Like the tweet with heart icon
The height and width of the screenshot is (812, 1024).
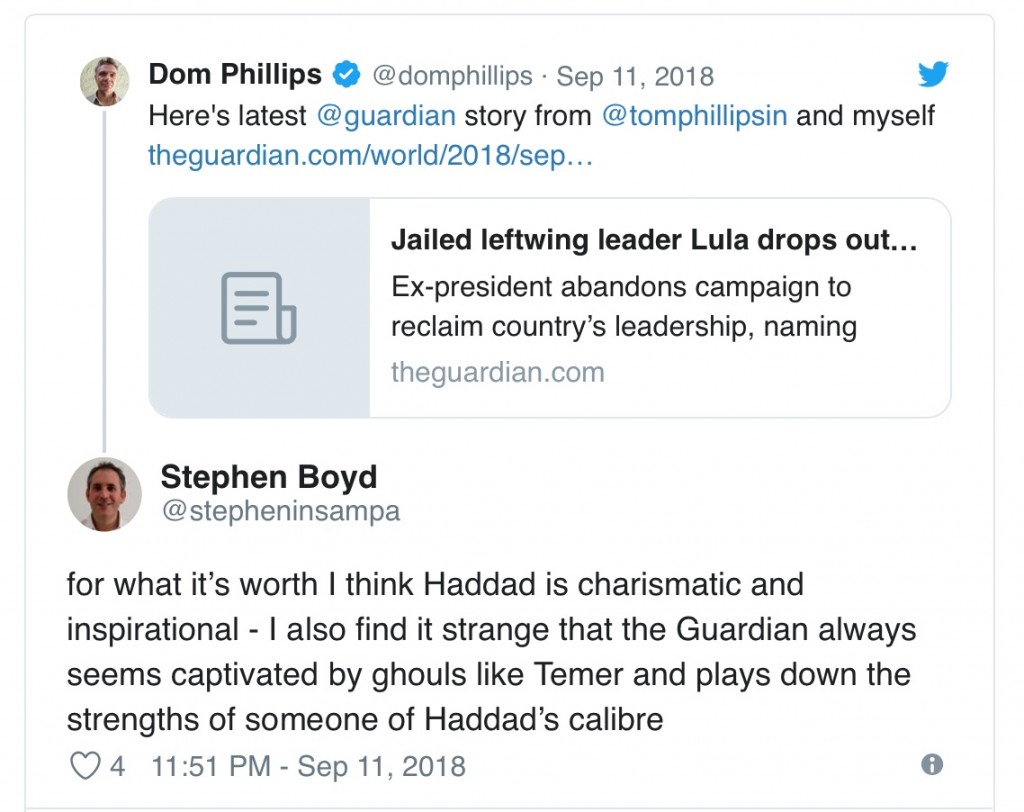coord(85,766)
